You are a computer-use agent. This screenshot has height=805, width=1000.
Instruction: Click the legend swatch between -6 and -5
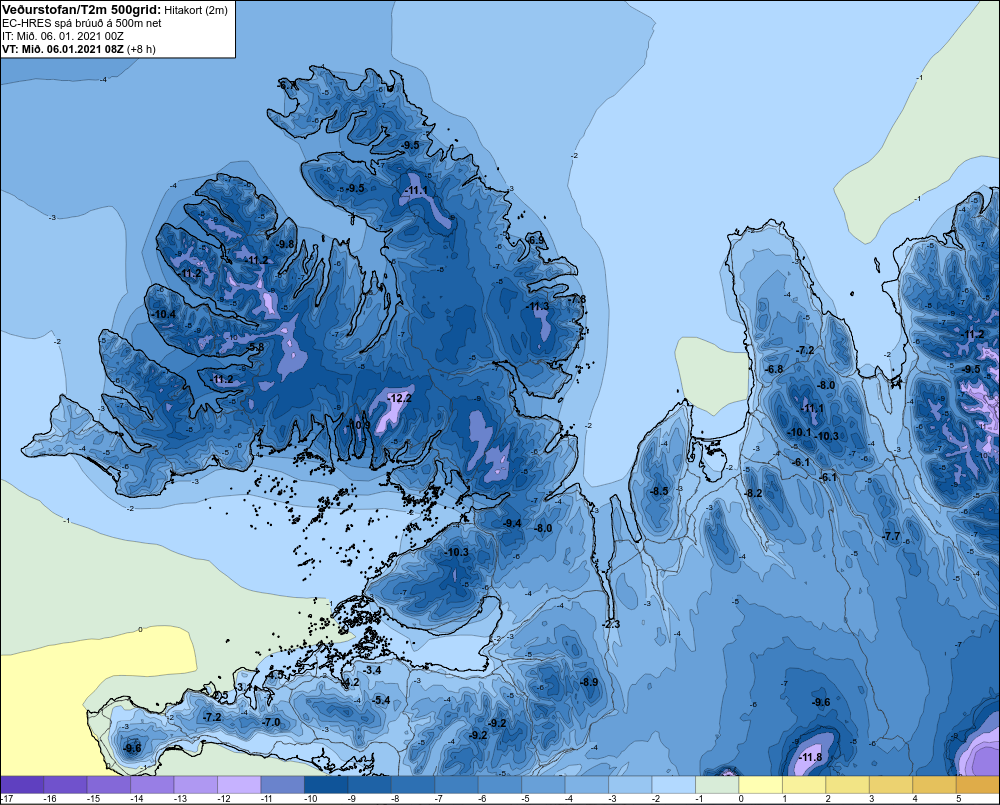(500, 785)
